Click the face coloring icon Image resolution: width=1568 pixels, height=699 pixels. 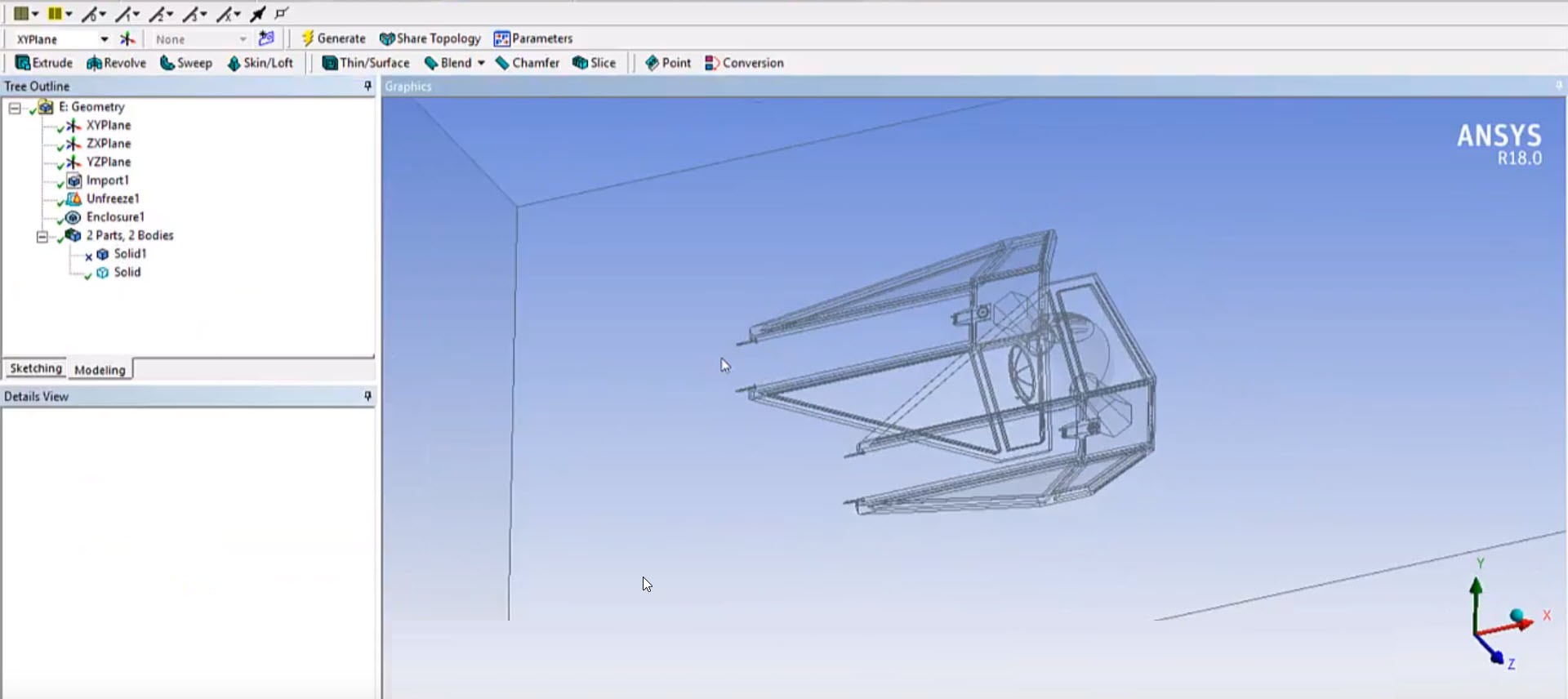click(x=21, y=13)
